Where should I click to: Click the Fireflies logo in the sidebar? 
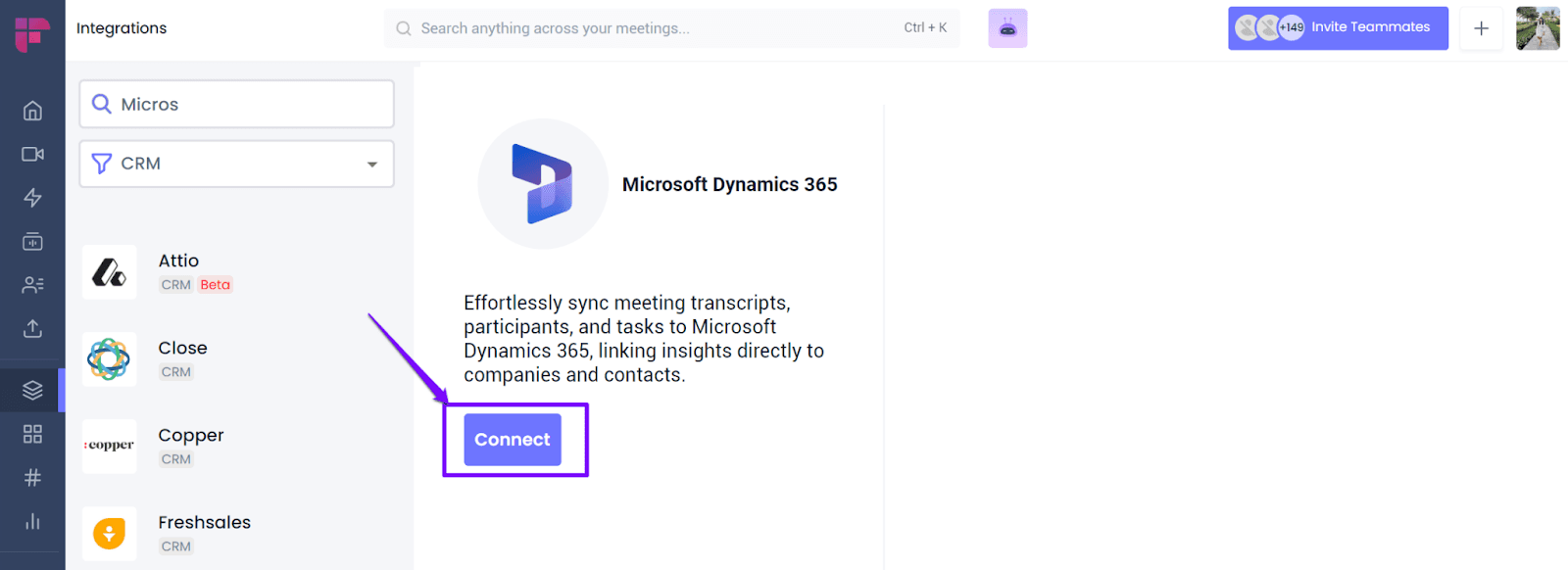(x=32, y=33)
